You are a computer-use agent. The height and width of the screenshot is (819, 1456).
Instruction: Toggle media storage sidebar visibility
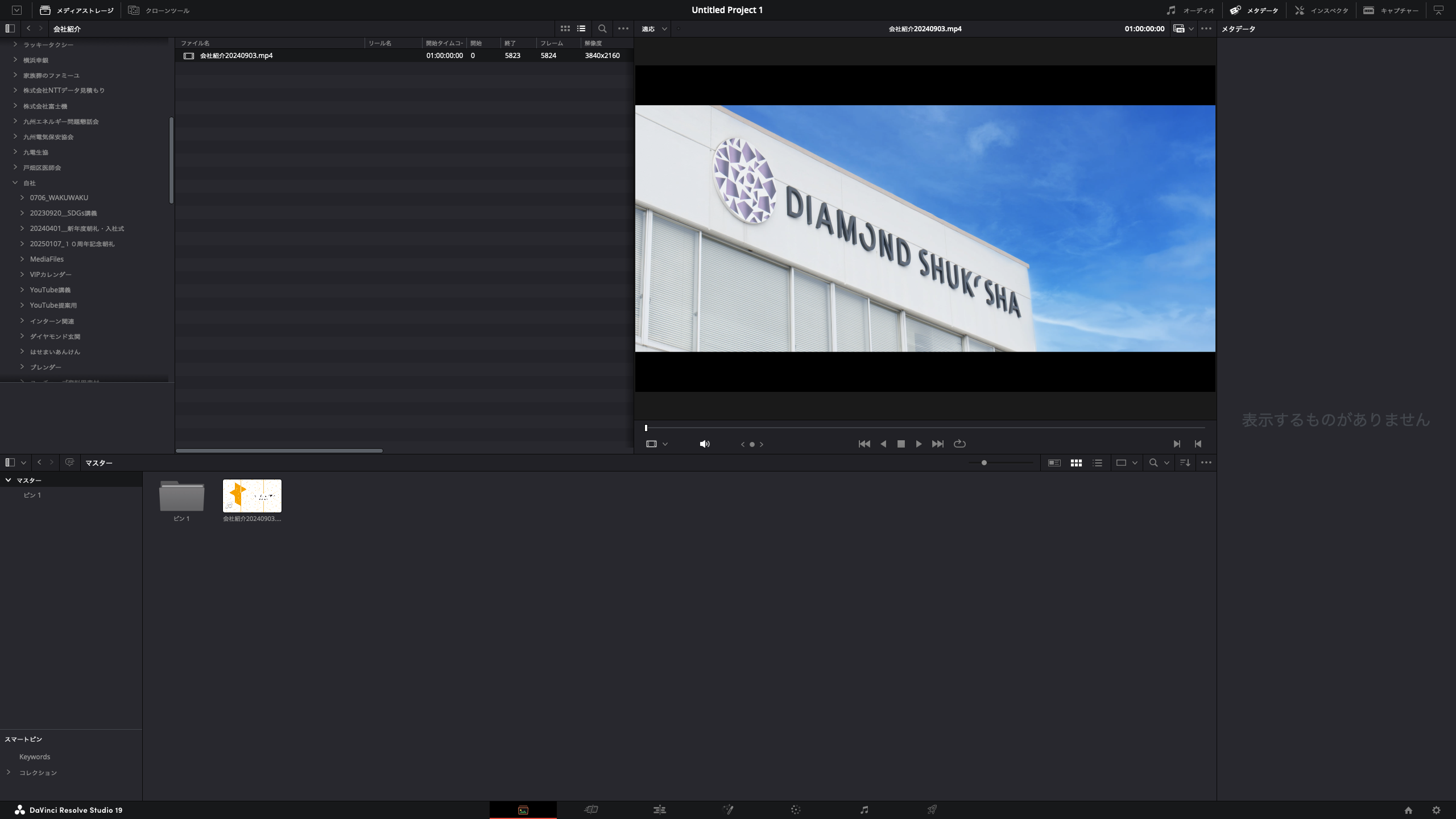[10, 28]
